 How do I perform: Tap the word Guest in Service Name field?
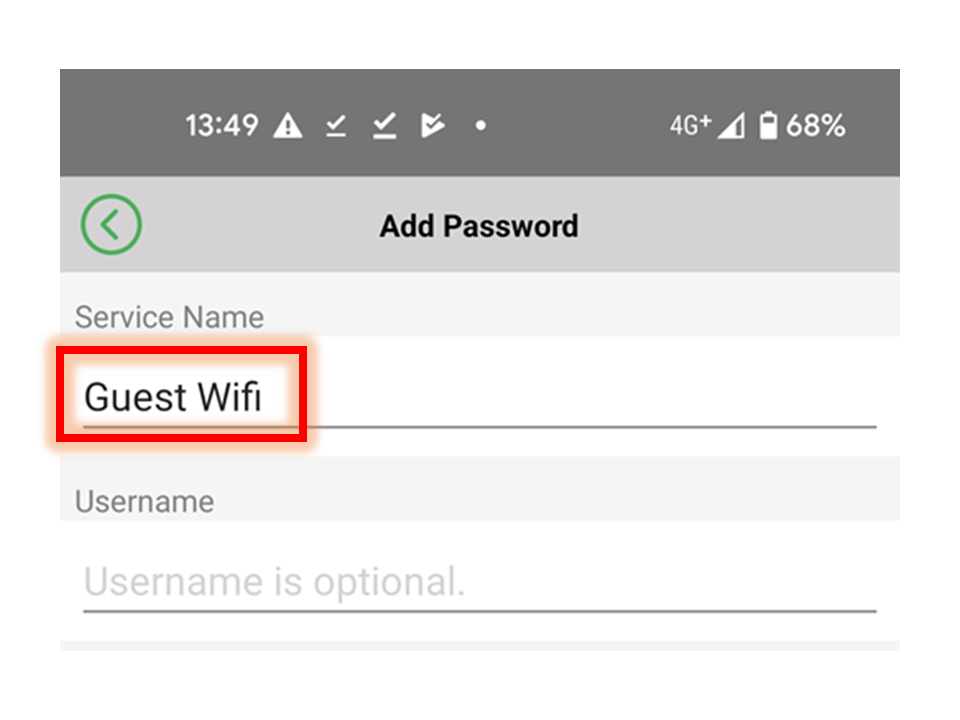pos(135,397)
